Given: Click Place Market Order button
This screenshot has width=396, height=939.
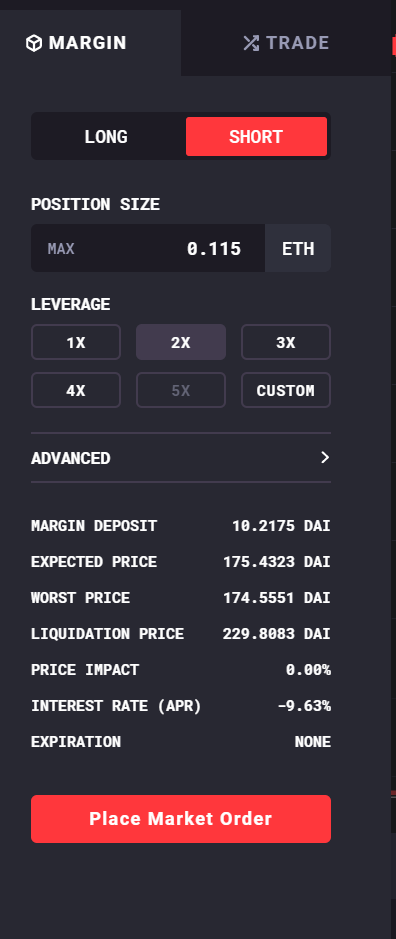Looking at the screenshot, I should coord(181,819).
